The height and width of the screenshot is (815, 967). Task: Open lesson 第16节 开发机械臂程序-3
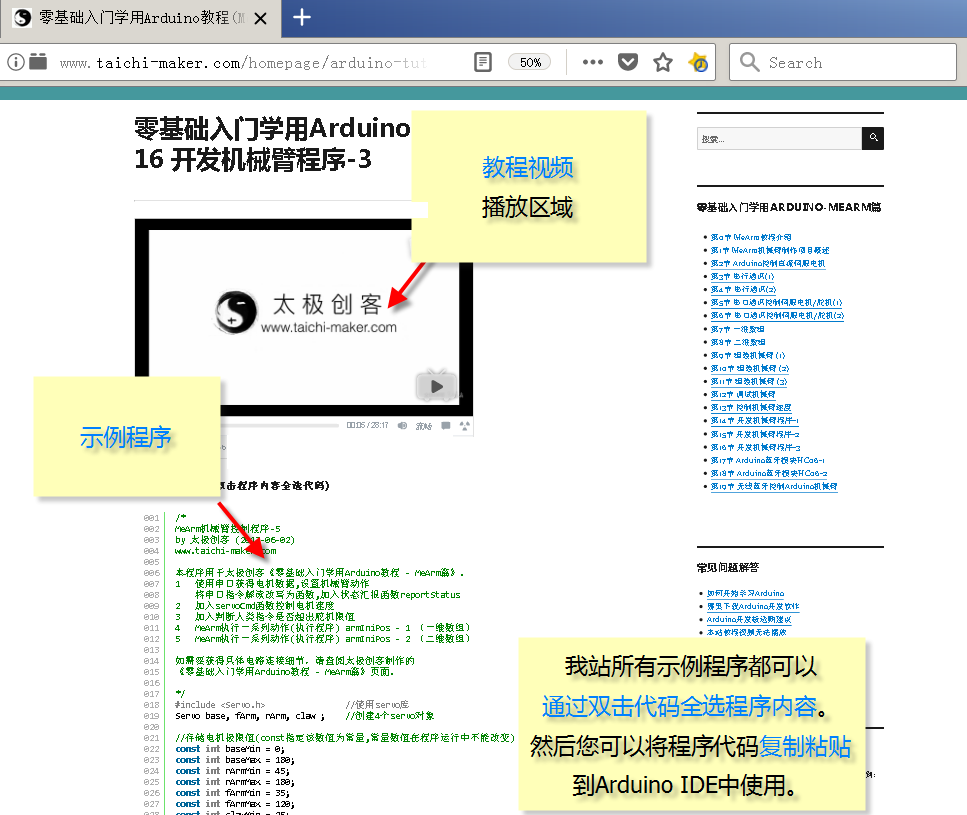tap(755, 447)
